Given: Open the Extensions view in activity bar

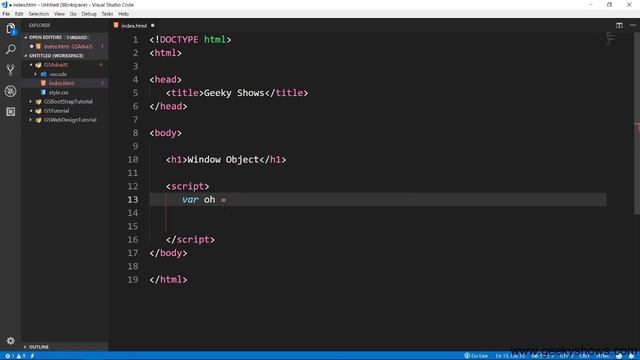Looking at the screenshot, I should pos(11,111).
